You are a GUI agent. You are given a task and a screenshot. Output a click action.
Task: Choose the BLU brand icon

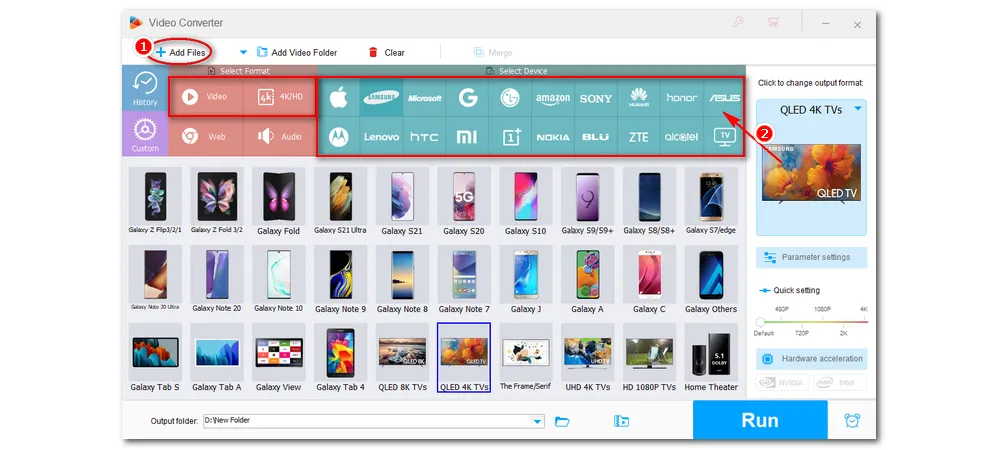pos(596,136)
